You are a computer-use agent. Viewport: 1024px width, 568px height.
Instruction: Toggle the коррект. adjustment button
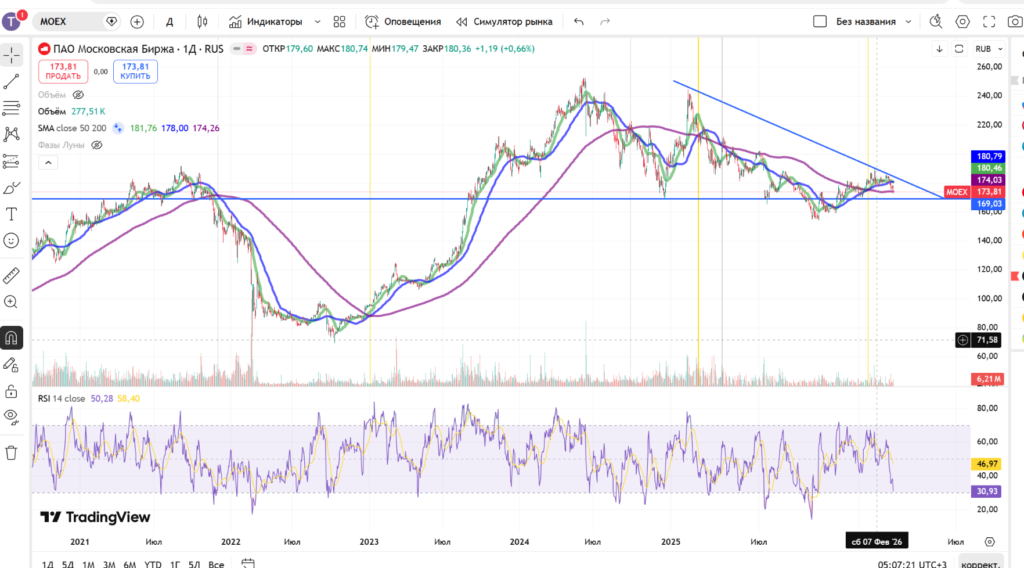[981, 563]
